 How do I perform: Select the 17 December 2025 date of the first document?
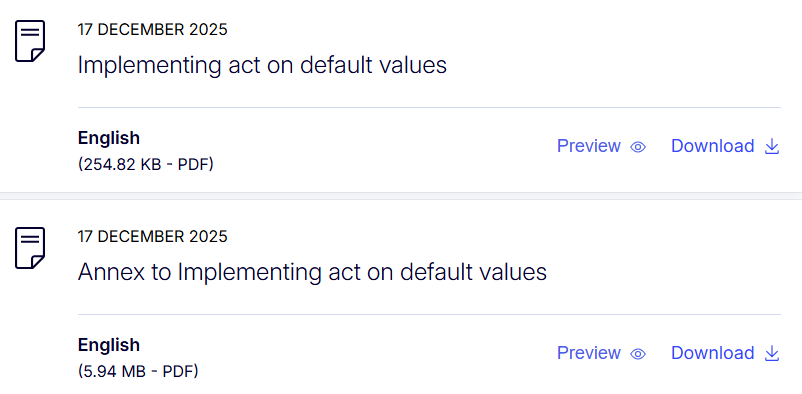coord(152,30)
